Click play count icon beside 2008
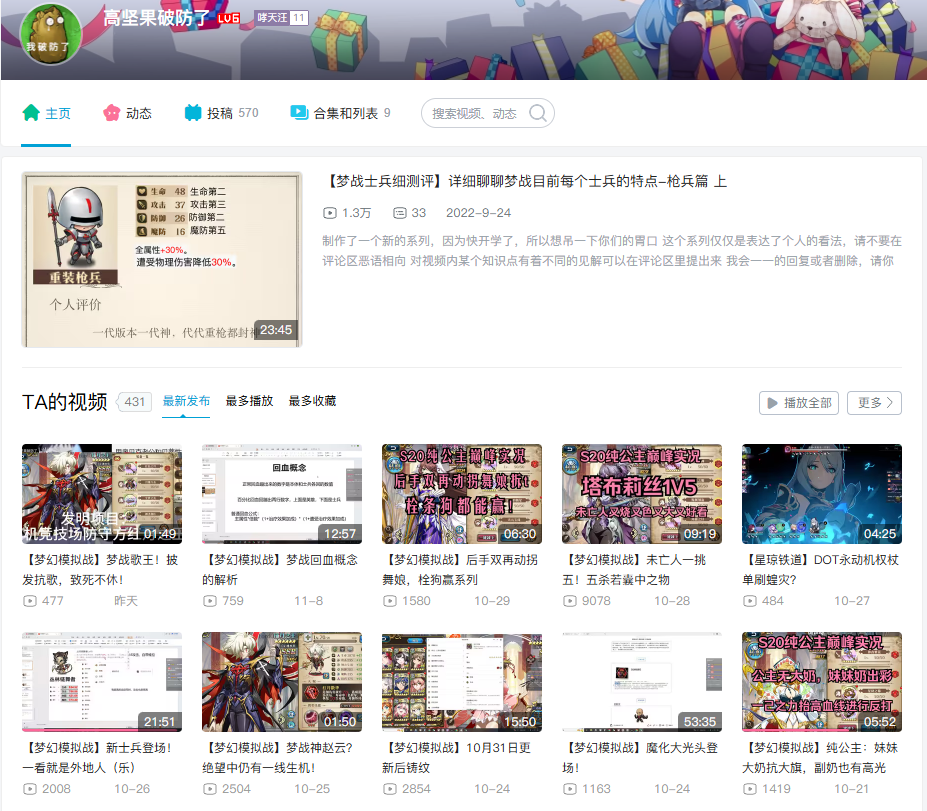 tap(30, 789)
